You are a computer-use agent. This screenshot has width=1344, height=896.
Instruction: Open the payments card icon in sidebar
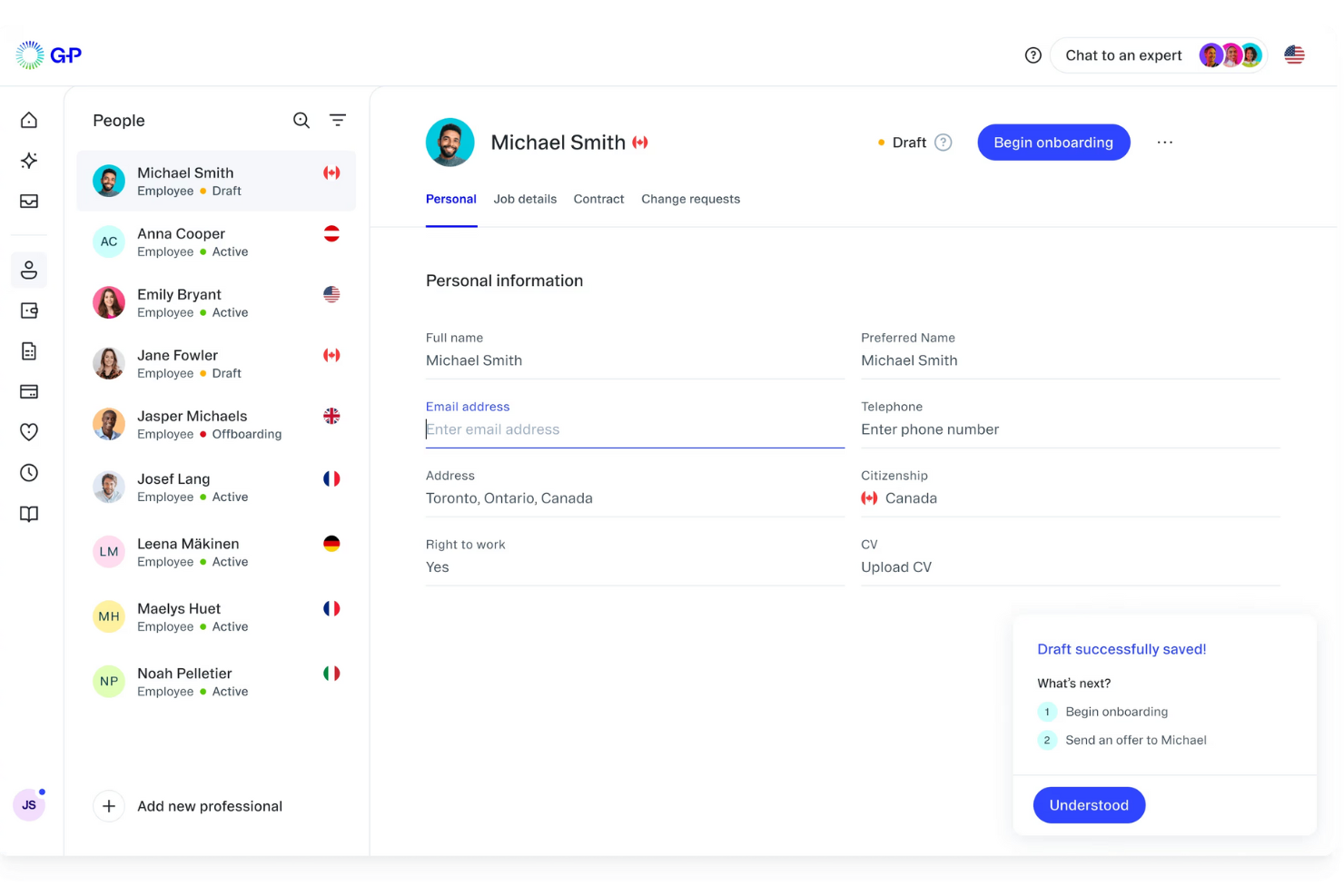(x=28, y=391)
